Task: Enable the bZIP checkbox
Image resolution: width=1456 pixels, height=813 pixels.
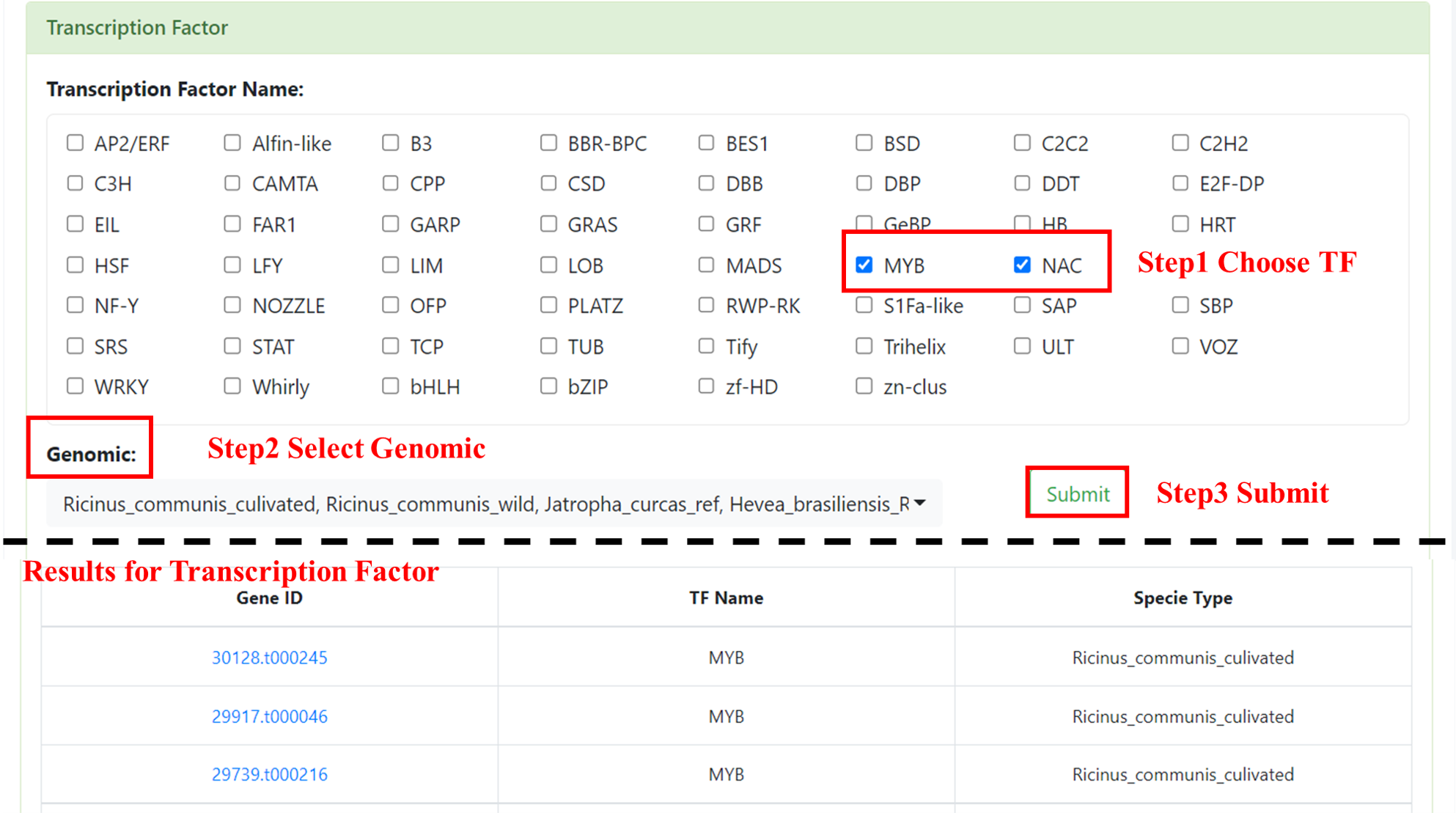Action: coord(548,386)
